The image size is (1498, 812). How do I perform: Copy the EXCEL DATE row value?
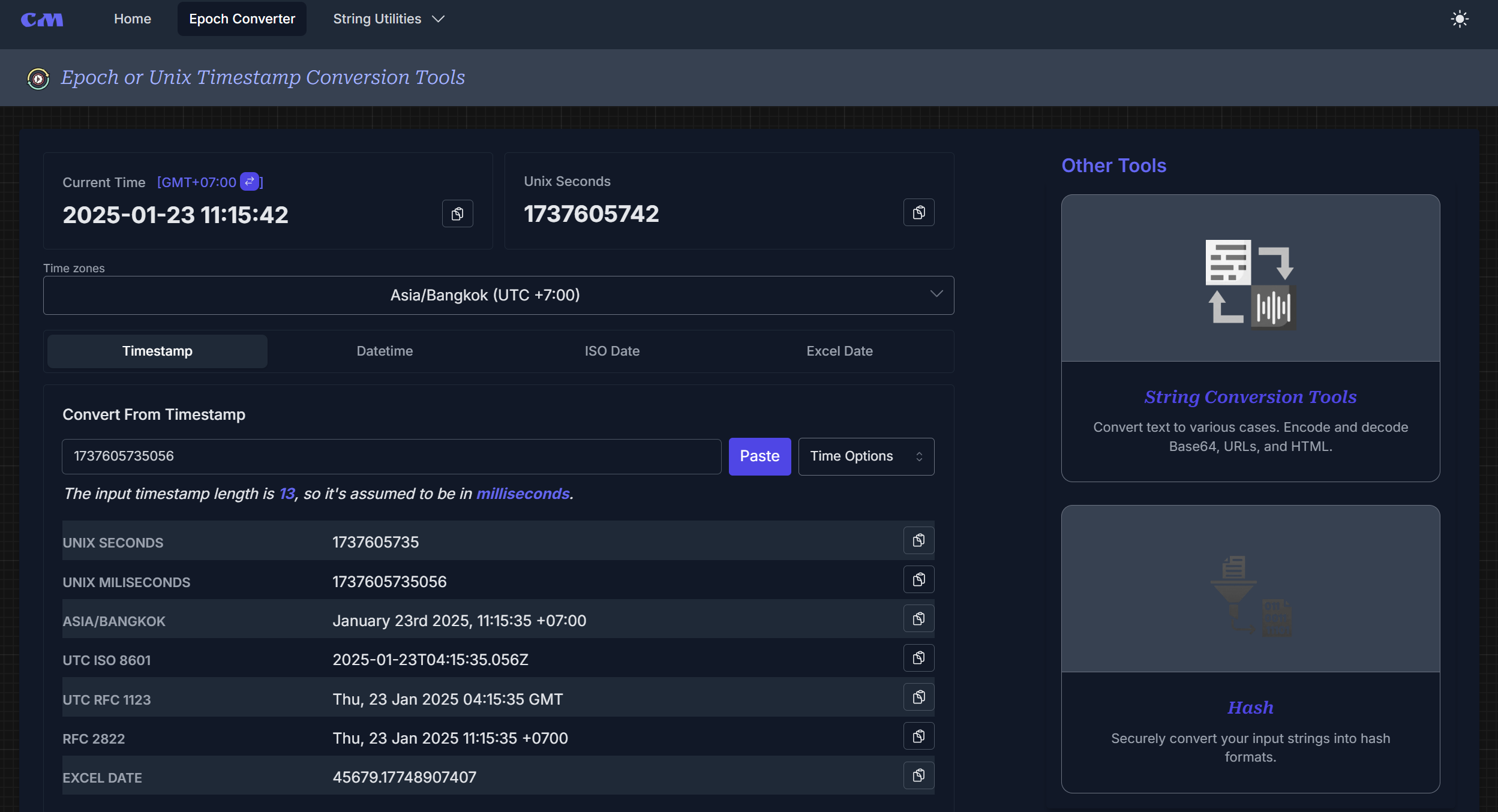(918, 775)
